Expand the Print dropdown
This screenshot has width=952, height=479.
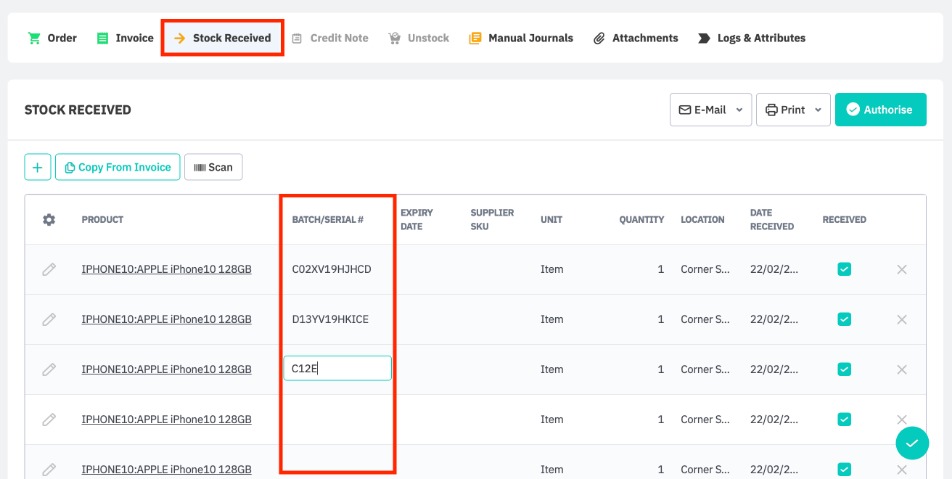tap(793, 110)
